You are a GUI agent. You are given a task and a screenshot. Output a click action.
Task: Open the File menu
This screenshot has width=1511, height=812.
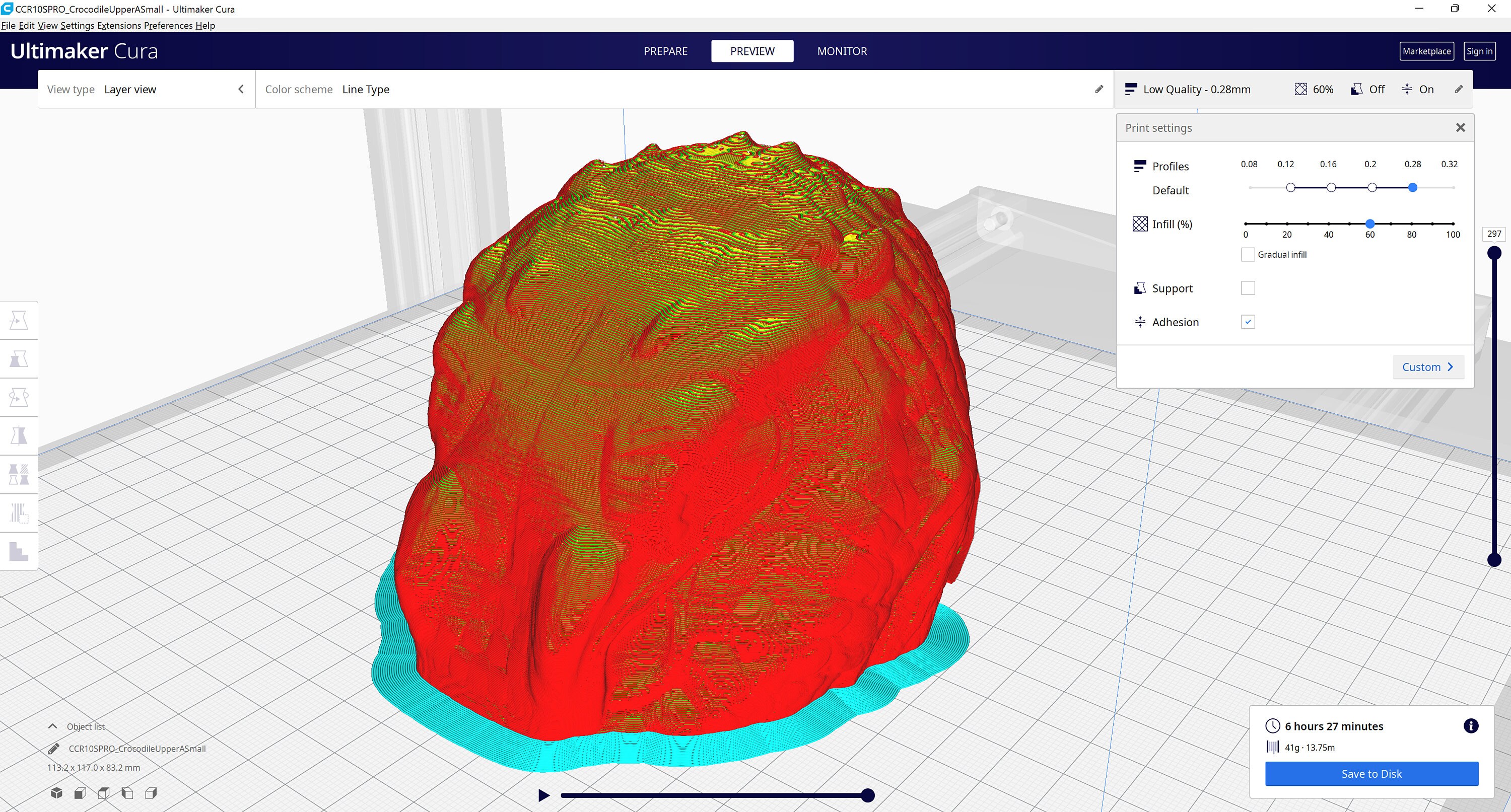(x=8, y=25)
